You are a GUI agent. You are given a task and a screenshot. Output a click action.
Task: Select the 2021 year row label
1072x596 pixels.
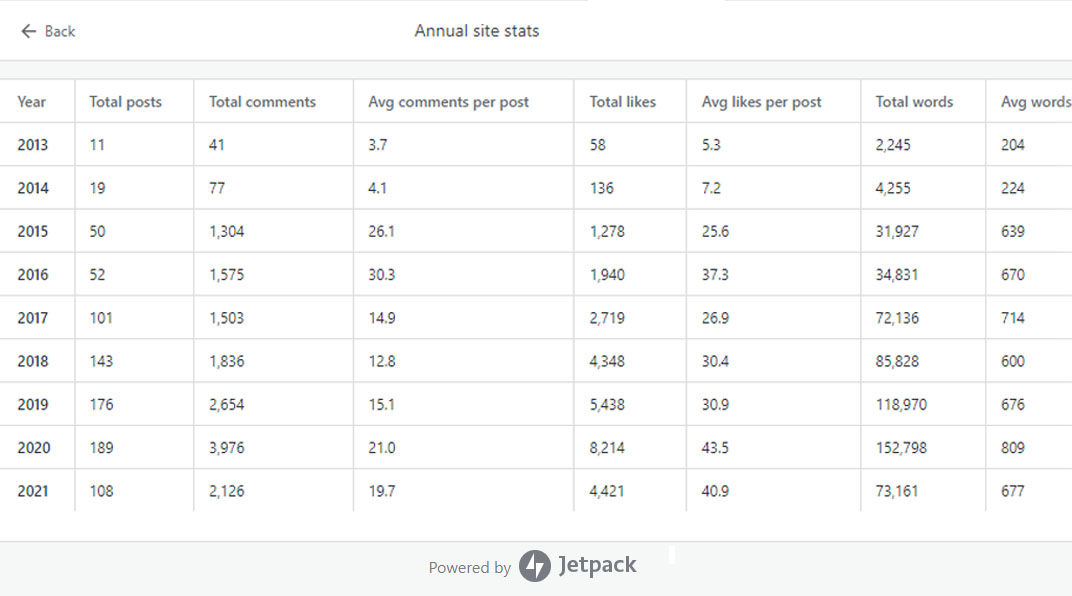32,491
